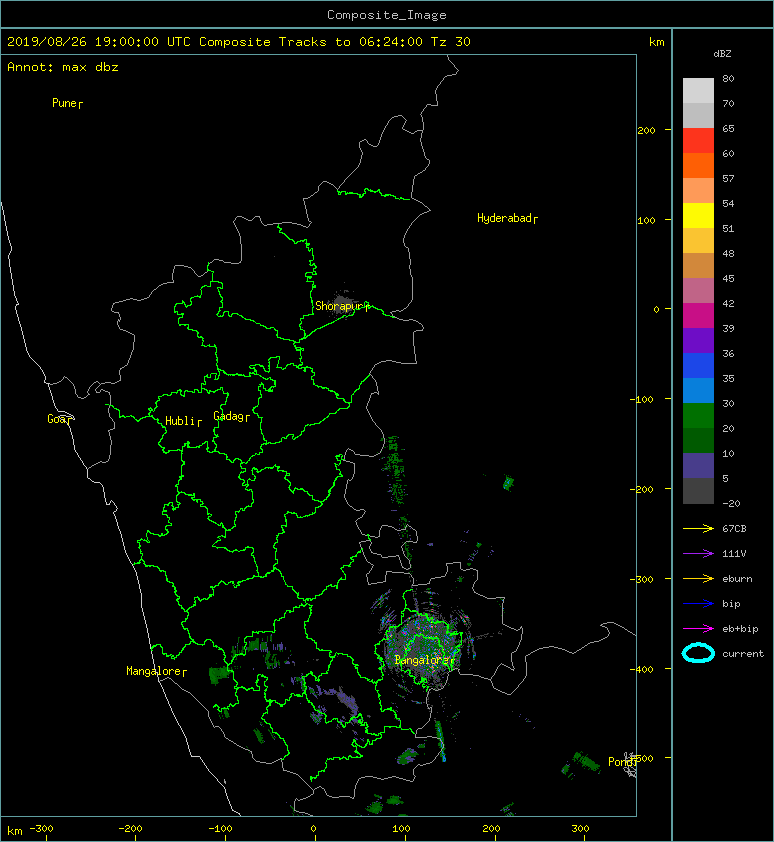Image resolution: width=774 pixels, height=842 pixels.
Task: Select the Pondi city label
Action: (622, 762)
